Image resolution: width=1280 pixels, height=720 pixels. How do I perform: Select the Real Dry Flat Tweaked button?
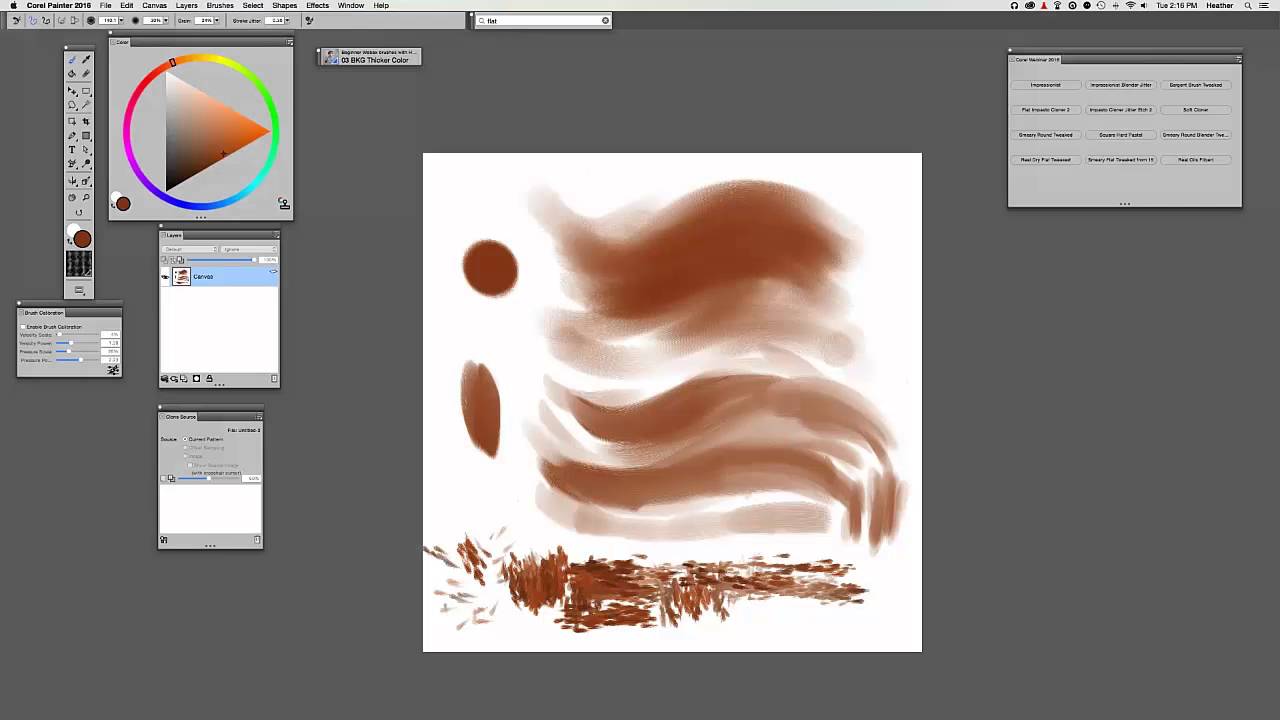1046,160
